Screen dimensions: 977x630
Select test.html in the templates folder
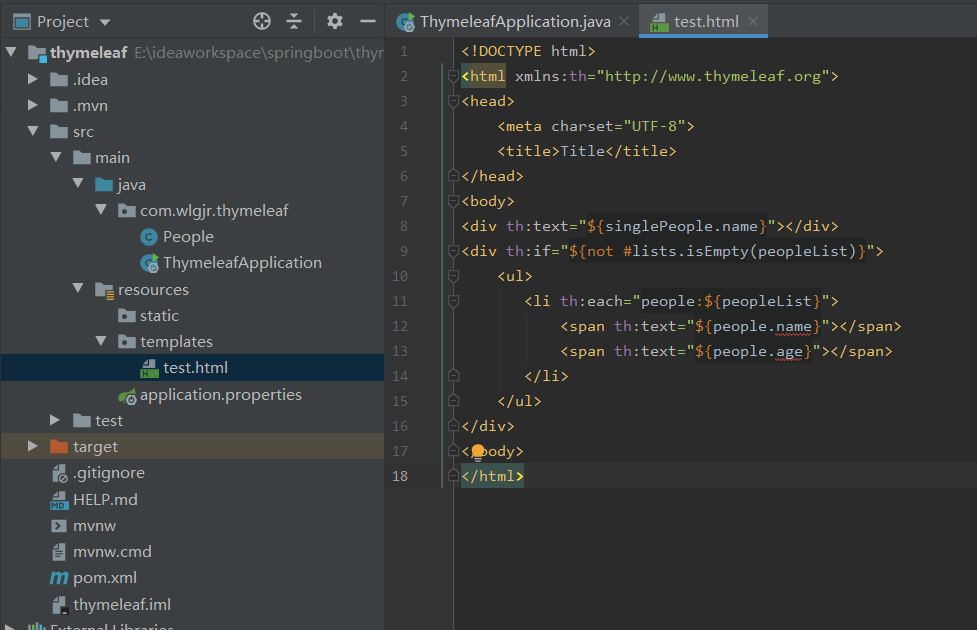pyautogui.click(x=195, y=368)
